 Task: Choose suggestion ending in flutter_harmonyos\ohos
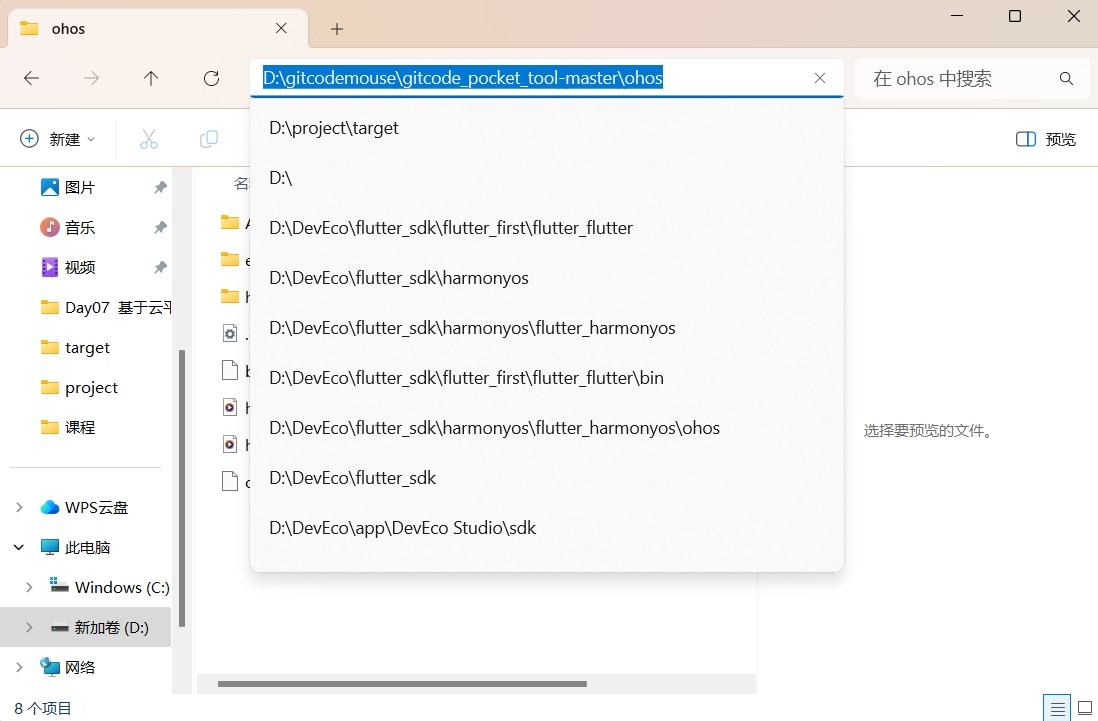click(x=546, y=428)
